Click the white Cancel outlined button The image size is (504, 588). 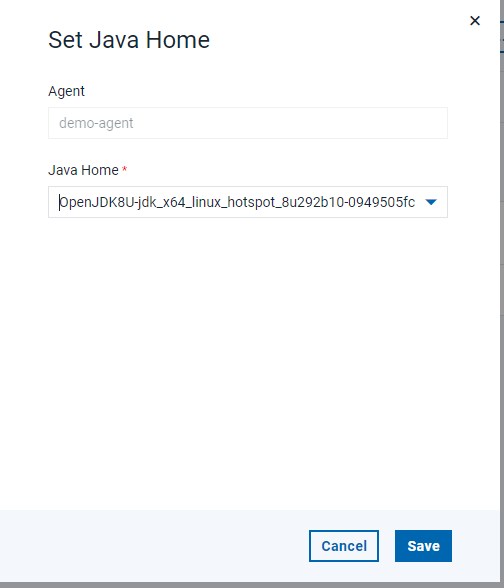point(344,546)
